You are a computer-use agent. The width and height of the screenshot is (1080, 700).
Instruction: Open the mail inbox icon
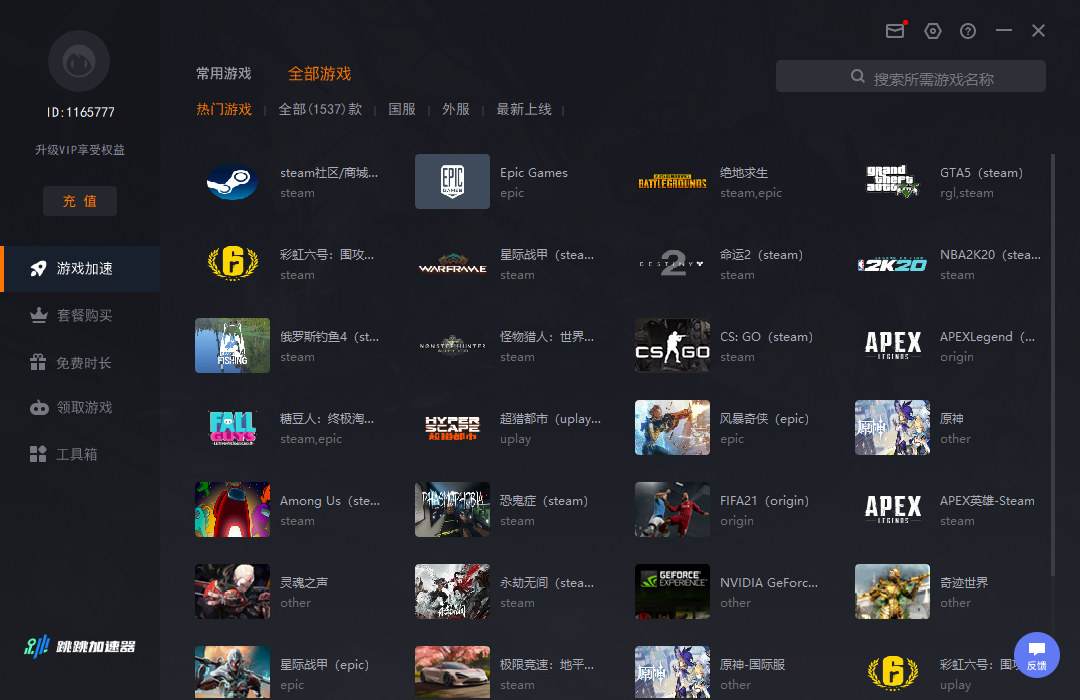pos(895,30)
